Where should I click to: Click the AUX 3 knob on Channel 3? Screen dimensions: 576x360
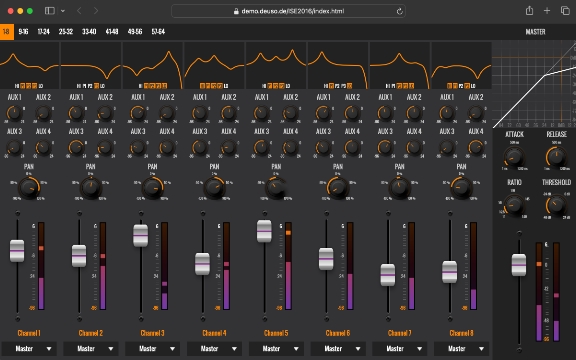[x=138, y=147]
